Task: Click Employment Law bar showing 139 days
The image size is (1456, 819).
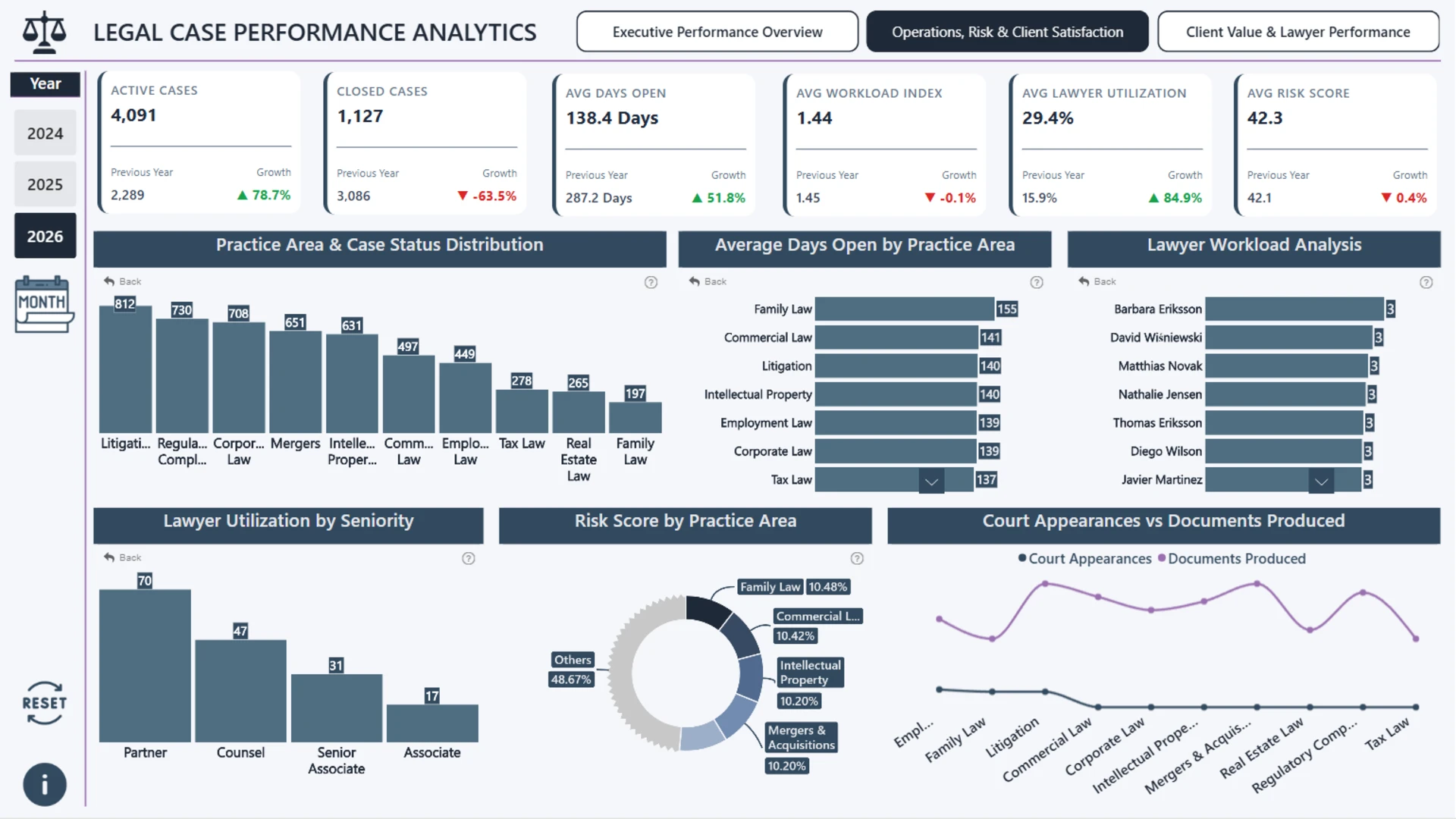Action: coord(896,422)
